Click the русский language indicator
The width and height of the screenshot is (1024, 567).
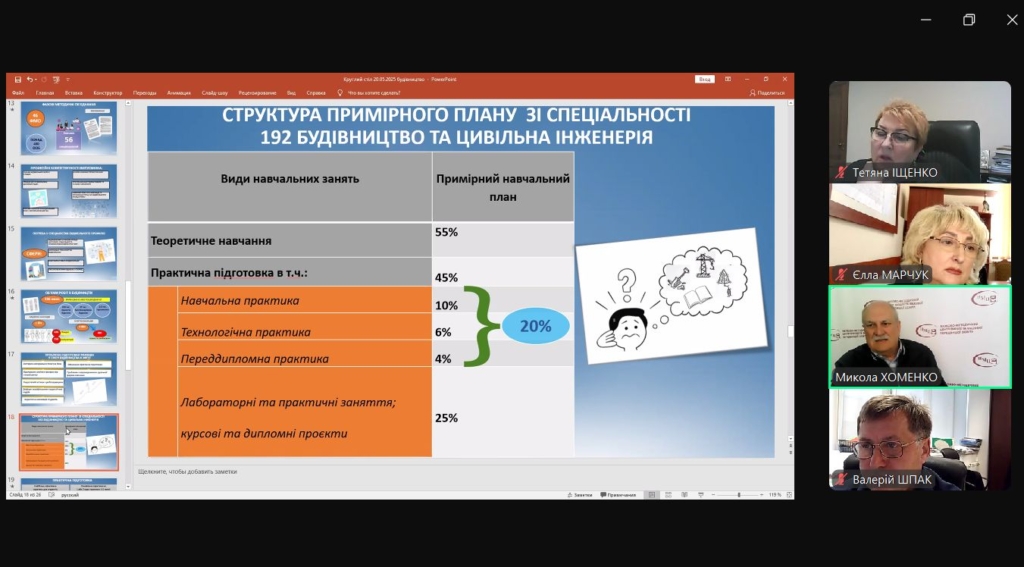(x=71, y=495)
